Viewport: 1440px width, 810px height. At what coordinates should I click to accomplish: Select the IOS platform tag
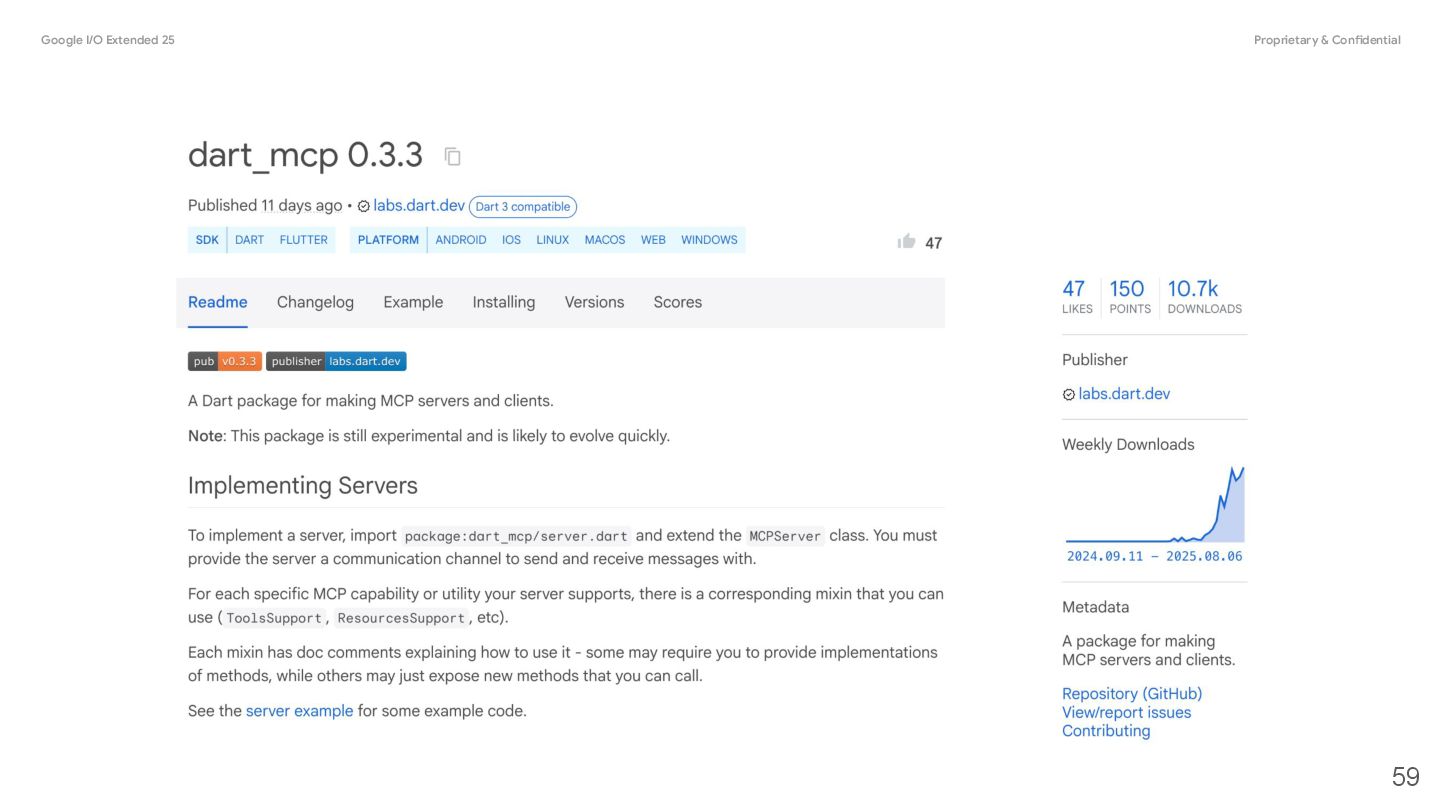(x=511, y=240)
